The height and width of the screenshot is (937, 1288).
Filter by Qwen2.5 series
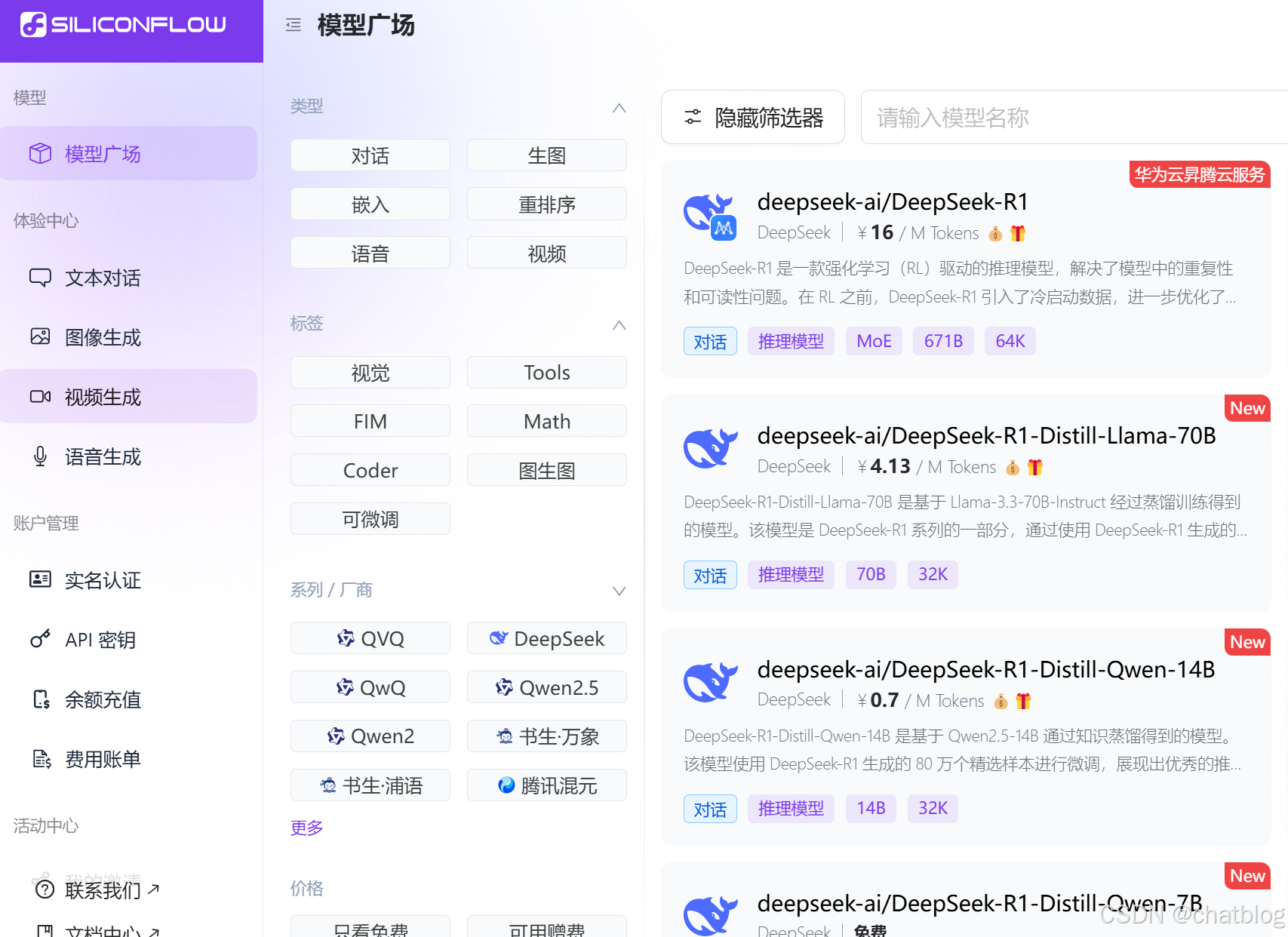(x=547, y=687)
